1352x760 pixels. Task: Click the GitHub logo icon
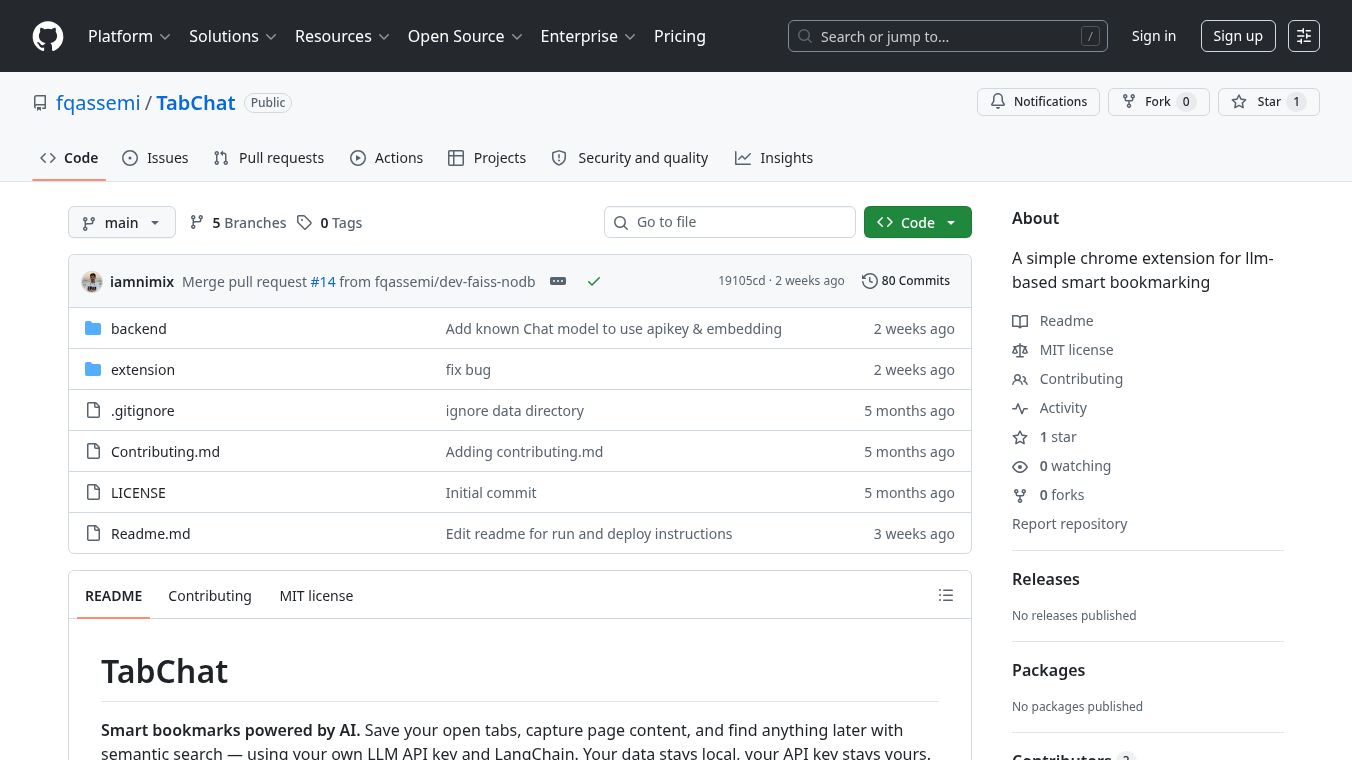click(x=48, y=36)
